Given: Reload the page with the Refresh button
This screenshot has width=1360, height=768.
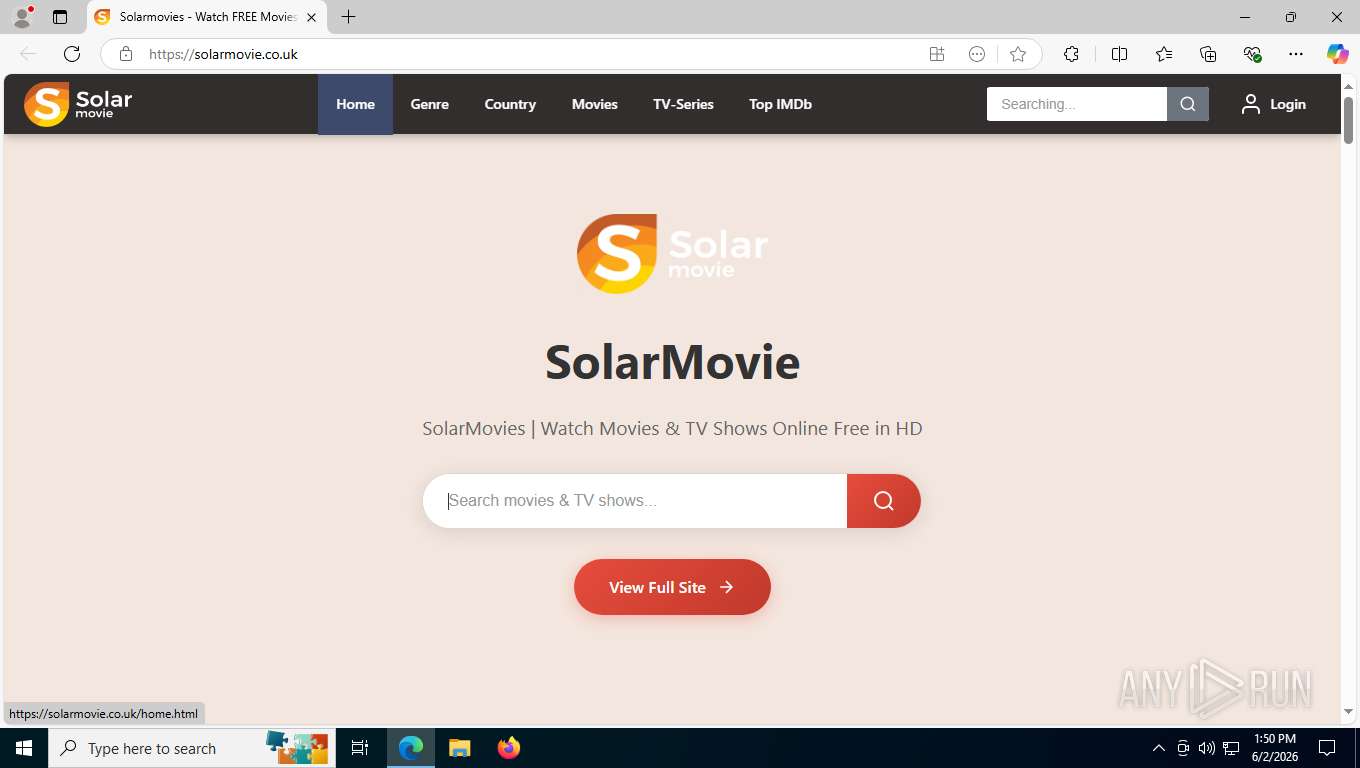Looking at the screenshot, I should (72, 54).
